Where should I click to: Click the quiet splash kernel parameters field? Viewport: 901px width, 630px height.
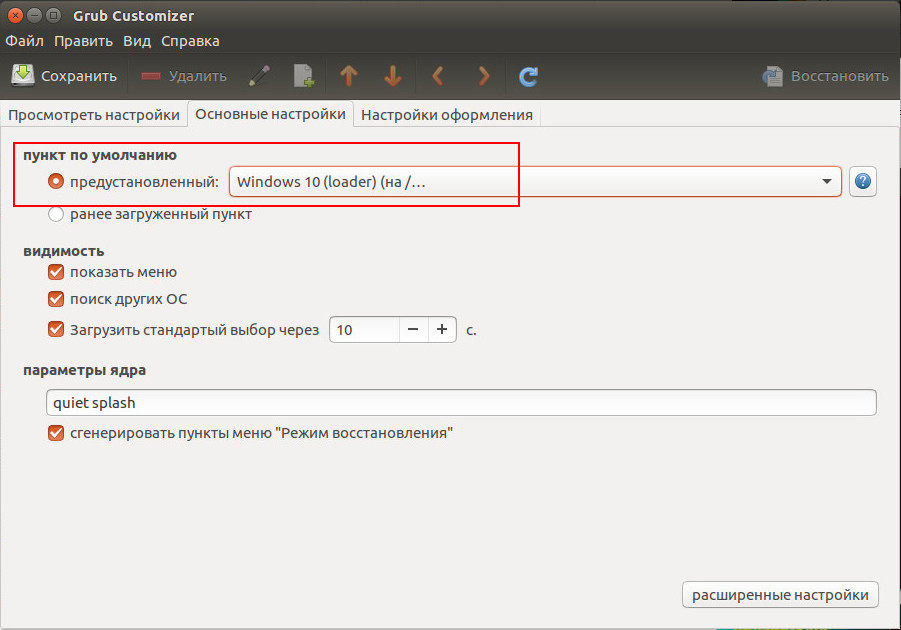pyautogui.click(x=461, y=402)
